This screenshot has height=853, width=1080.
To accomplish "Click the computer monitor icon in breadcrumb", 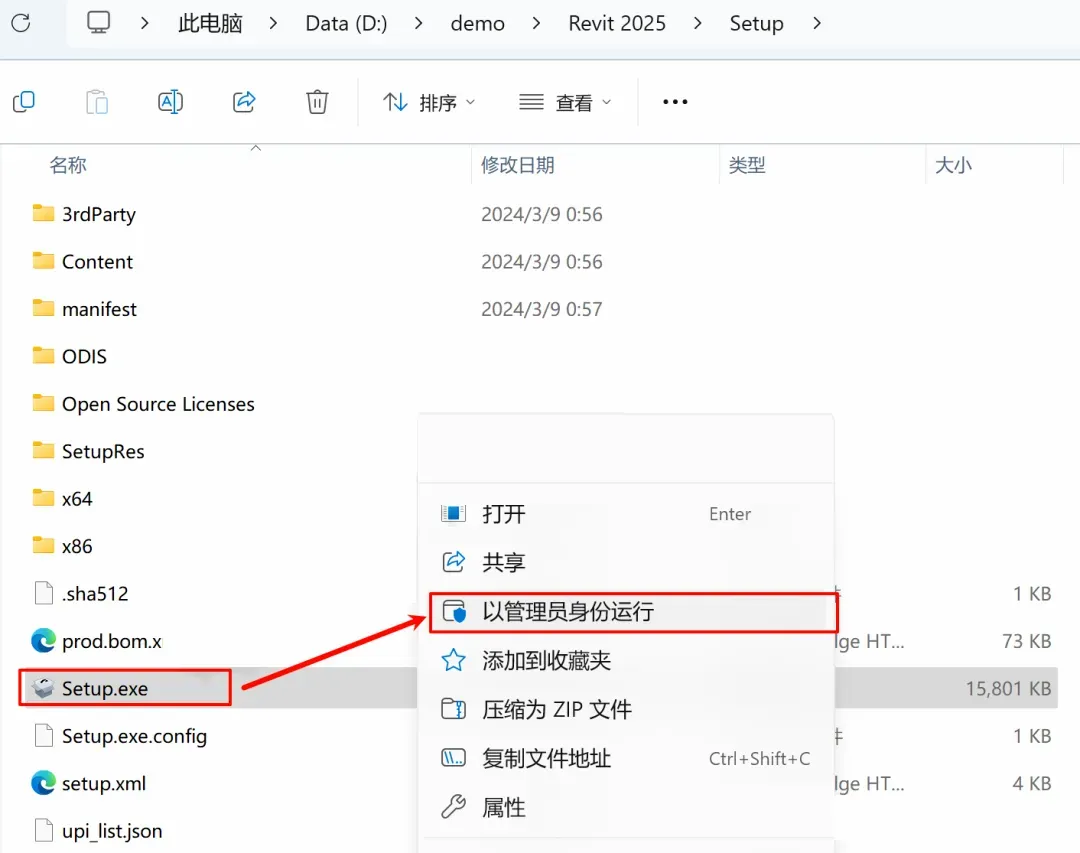I will pyautogui.click(x=98, y=22).
